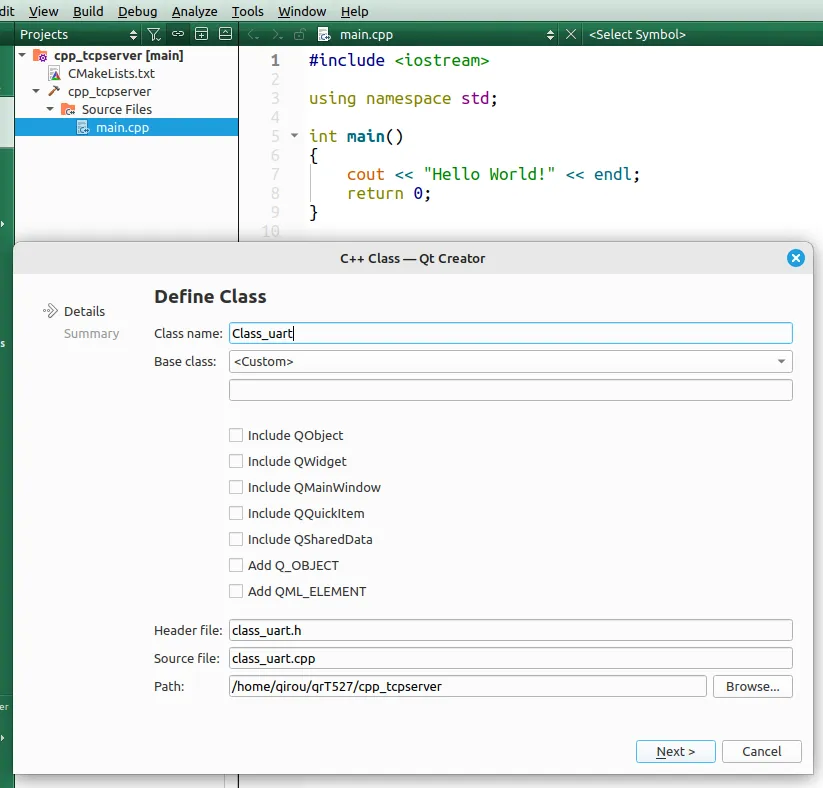This screenshot has width=823, height=788.
Task: Click the Browse... button
Action: tap(752, 686)
